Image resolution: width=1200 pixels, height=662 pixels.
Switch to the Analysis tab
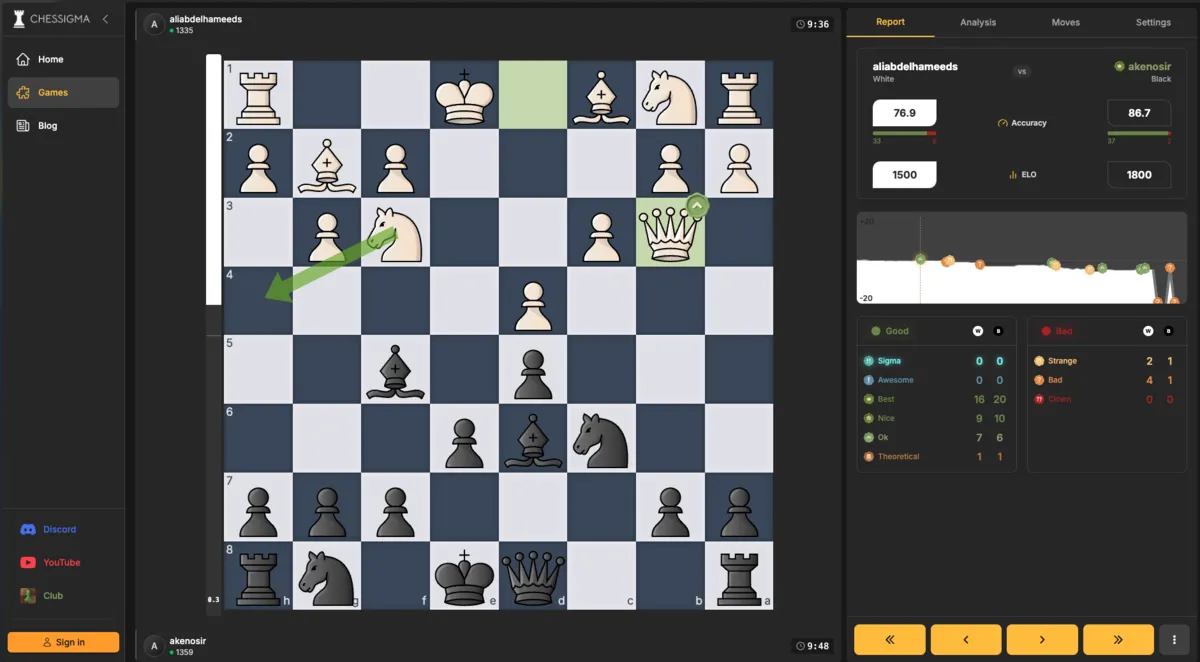point(977,22)
